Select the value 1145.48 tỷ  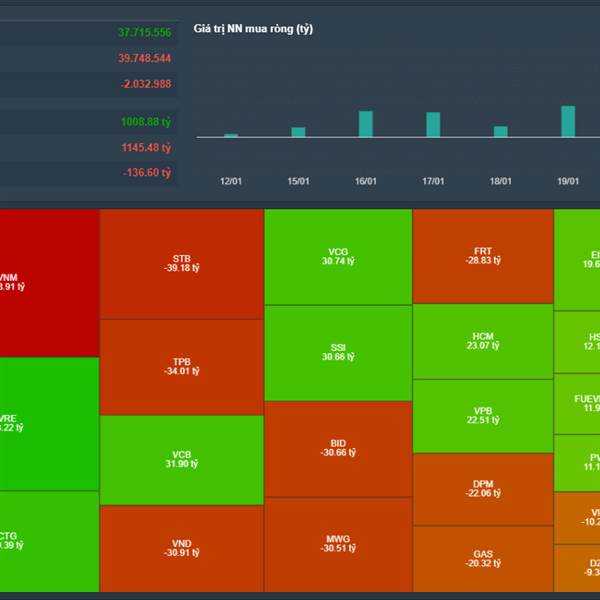click(146, 147)
